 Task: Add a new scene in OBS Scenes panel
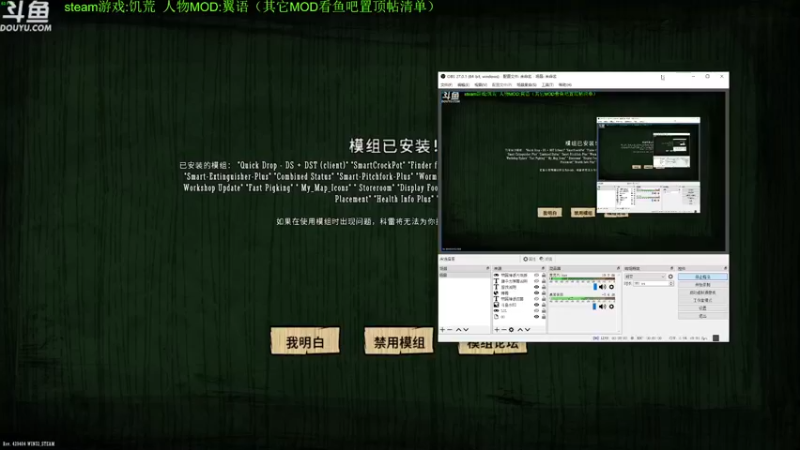(442, 330)
